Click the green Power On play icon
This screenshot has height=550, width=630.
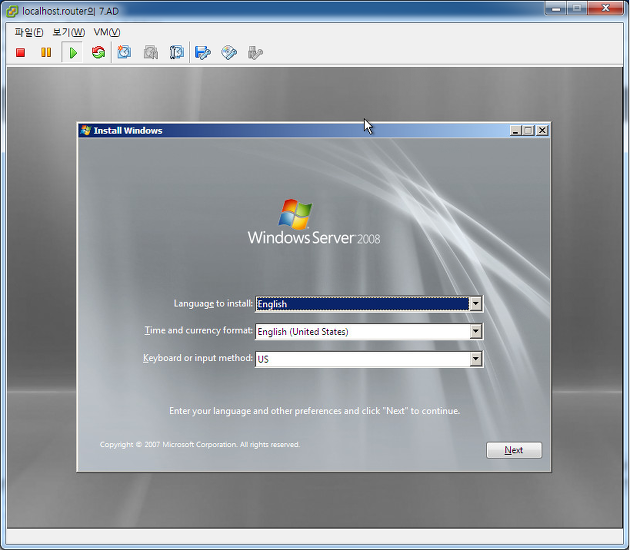click(x=73, y=53)
